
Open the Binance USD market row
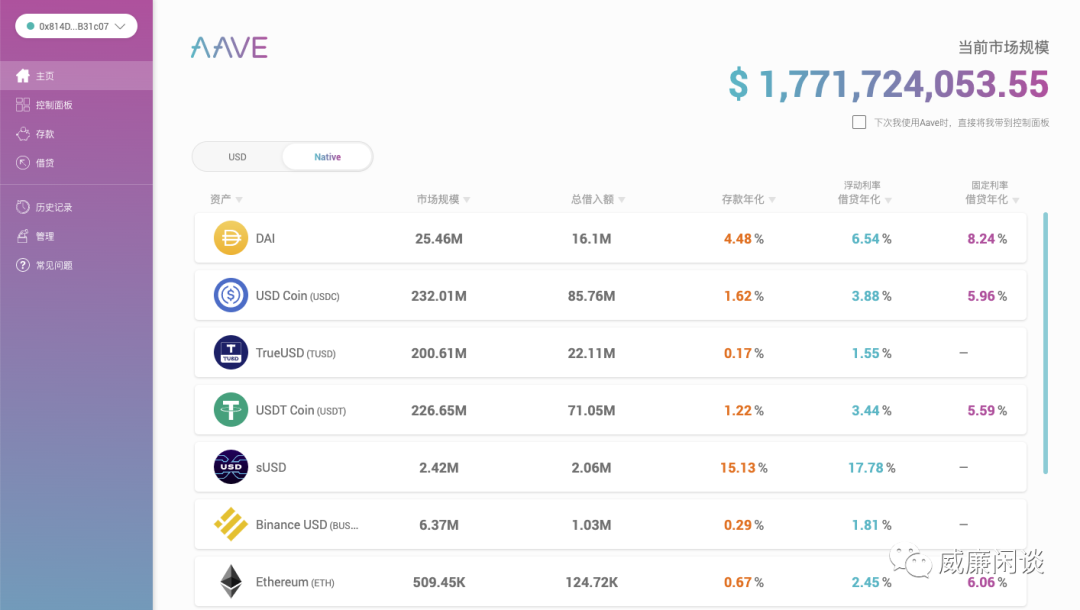[x=610, y=524]
